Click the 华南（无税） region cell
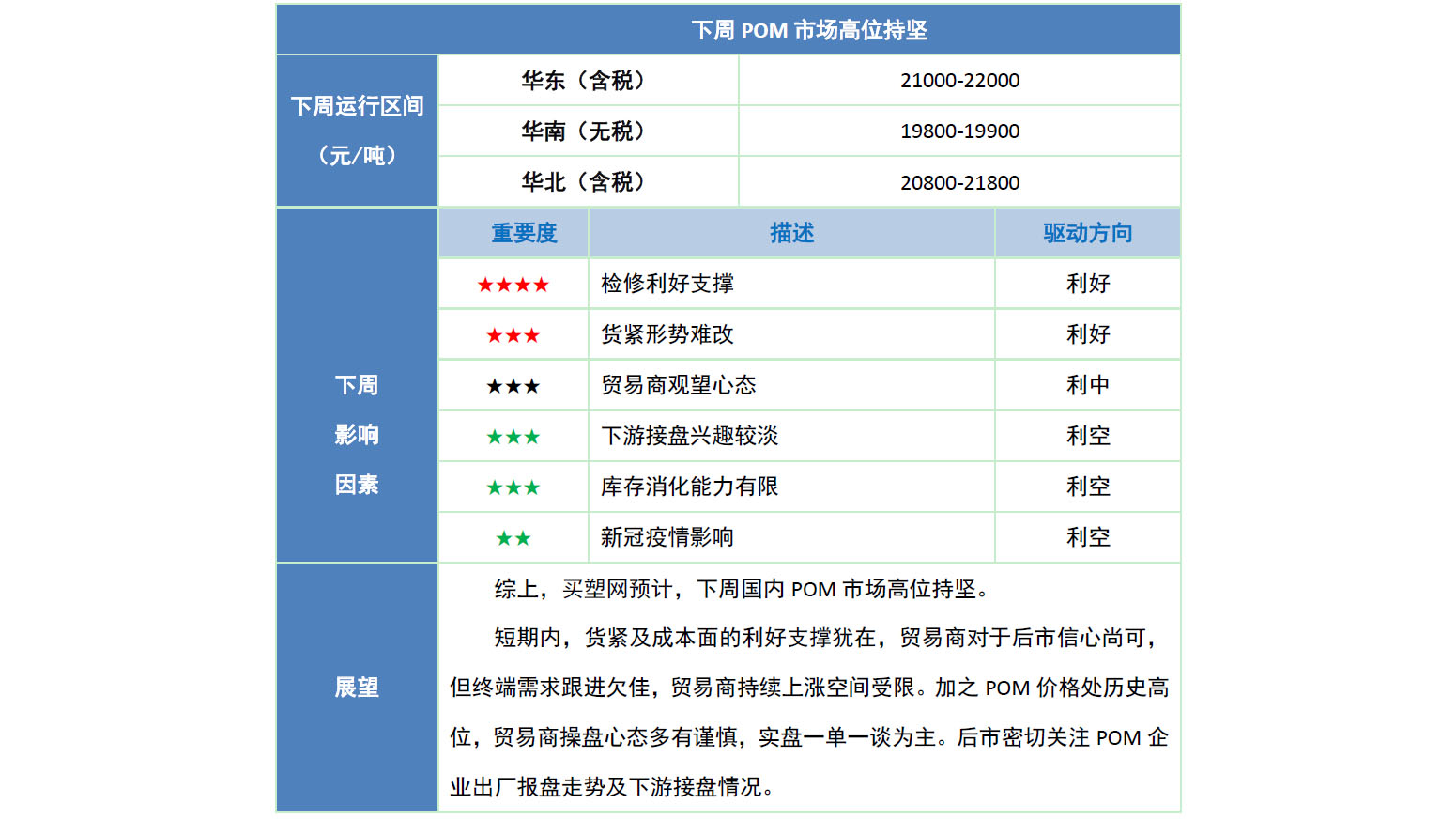This screenshot has height=819, width=1456. coord(588,131)
